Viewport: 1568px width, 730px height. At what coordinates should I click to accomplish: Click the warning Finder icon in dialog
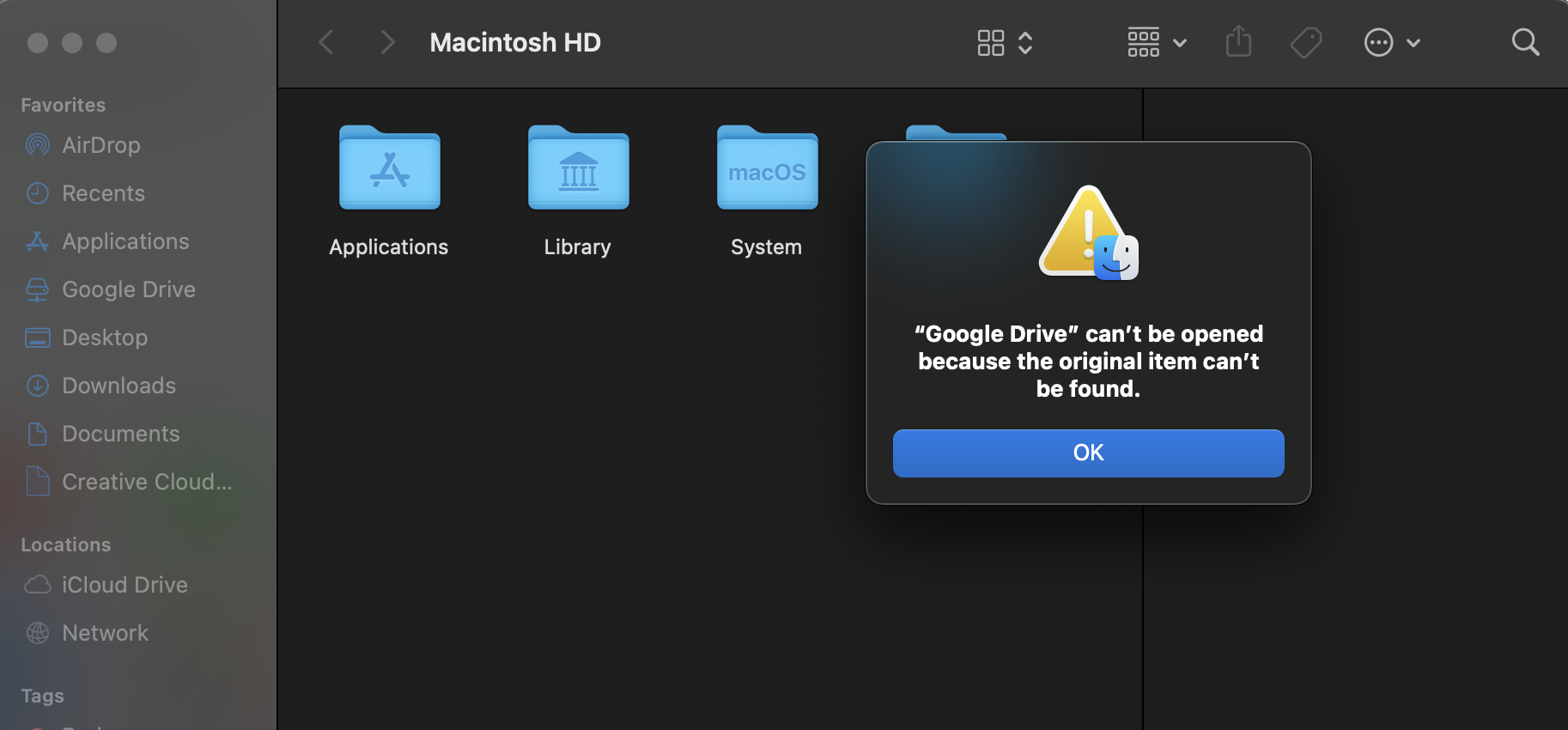pyautogui.click(x=1089, y=233)
